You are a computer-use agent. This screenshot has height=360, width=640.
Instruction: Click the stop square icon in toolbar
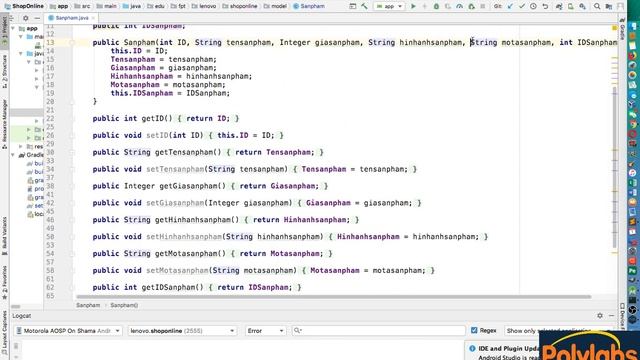tap(483, 6)
